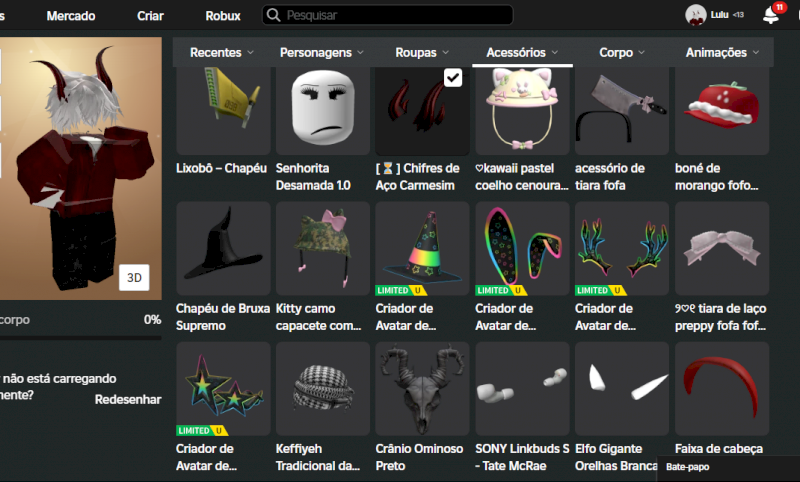Select the white elf ears thumbnail
The width and height of the screenshot is (800, 482).
(x=622, y=389)
